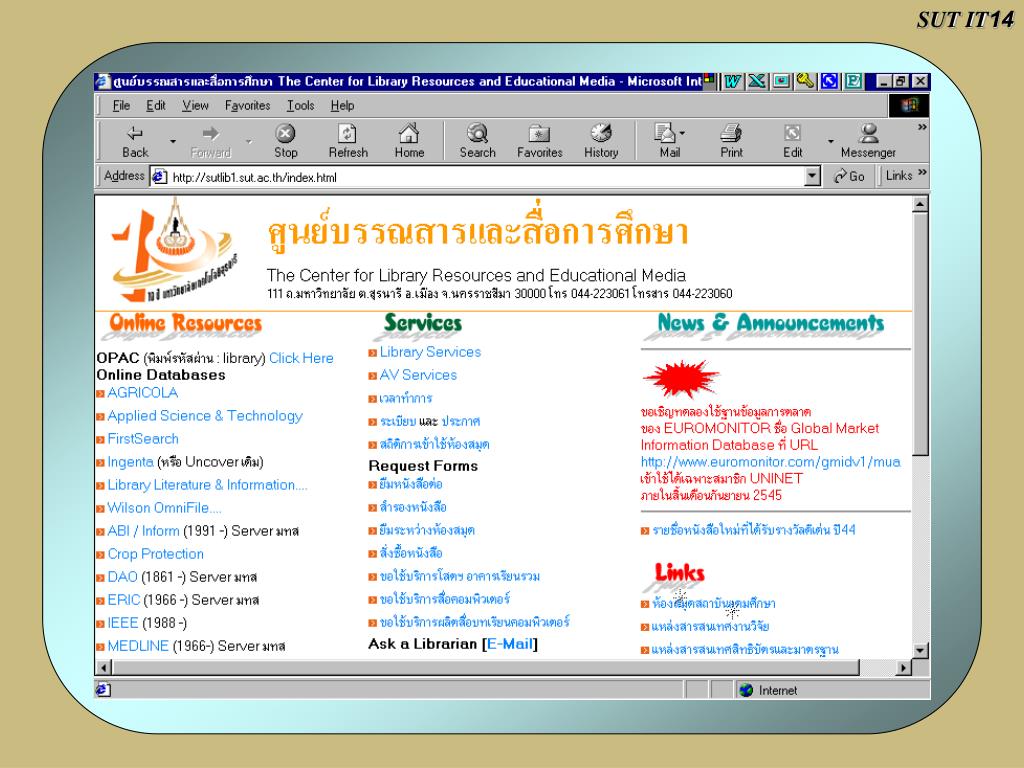The height and width of the screenshot is (768, 1024).
Task: Expand the Links bar chevron
Action: 922,173
